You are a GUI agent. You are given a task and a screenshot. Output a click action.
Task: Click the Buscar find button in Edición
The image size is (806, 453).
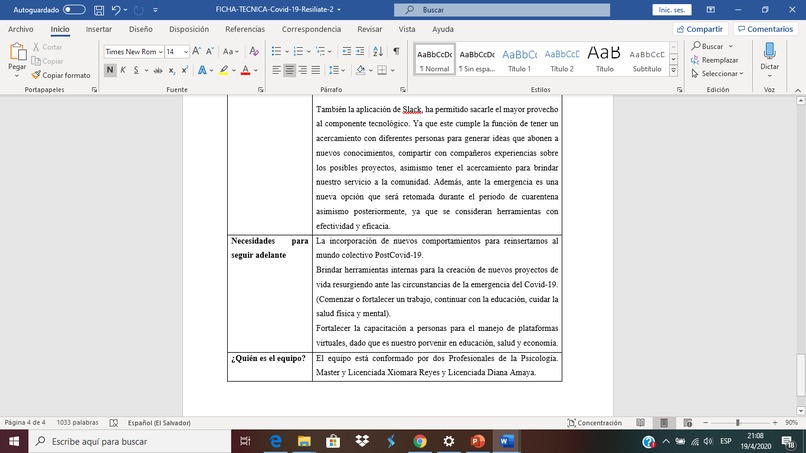point(707,46)
